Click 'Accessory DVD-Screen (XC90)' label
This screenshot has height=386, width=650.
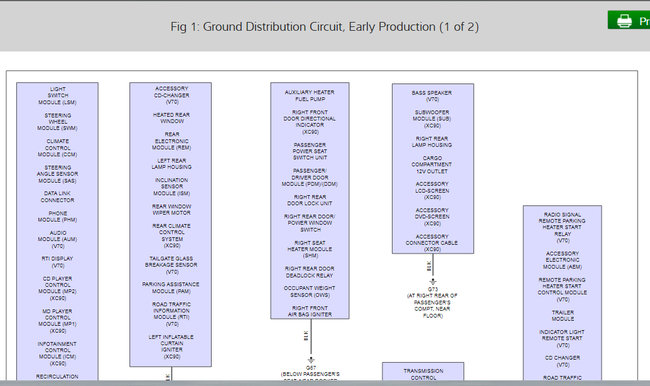coord(432,216)
